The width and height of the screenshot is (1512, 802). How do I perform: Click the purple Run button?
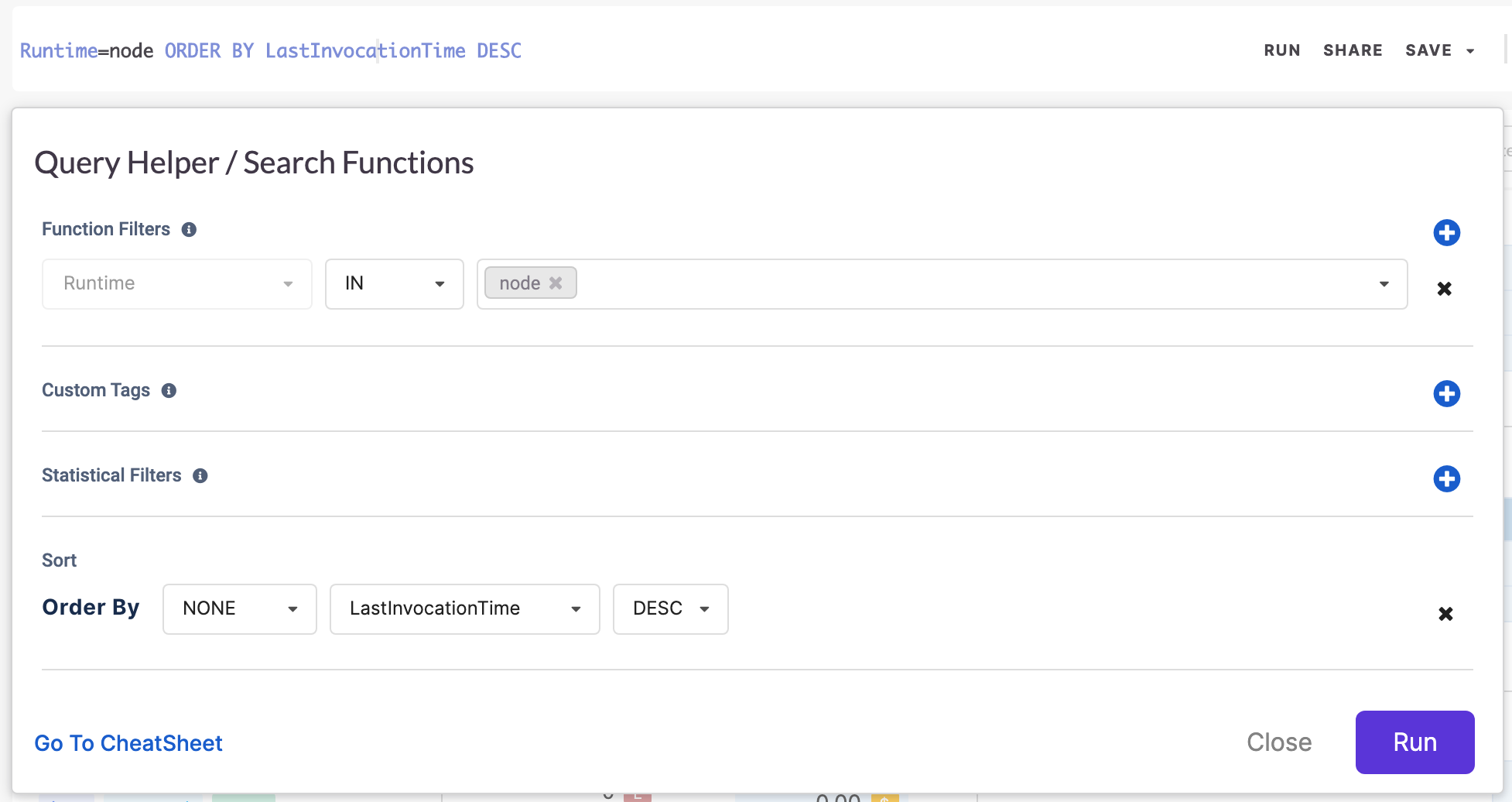[x=1415, y=742]
